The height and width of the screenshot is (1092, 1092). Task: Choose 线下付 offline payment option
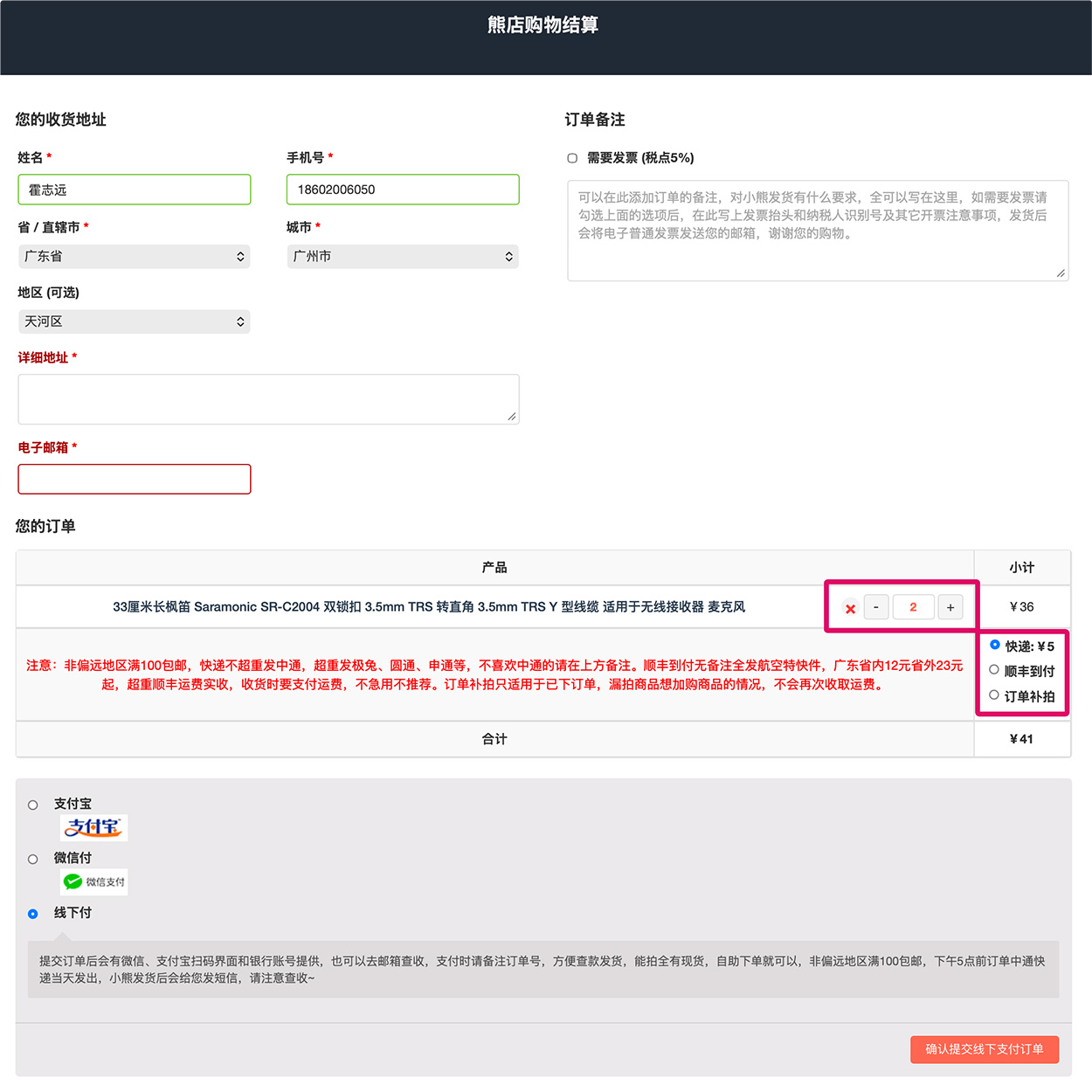pos(33,914)
